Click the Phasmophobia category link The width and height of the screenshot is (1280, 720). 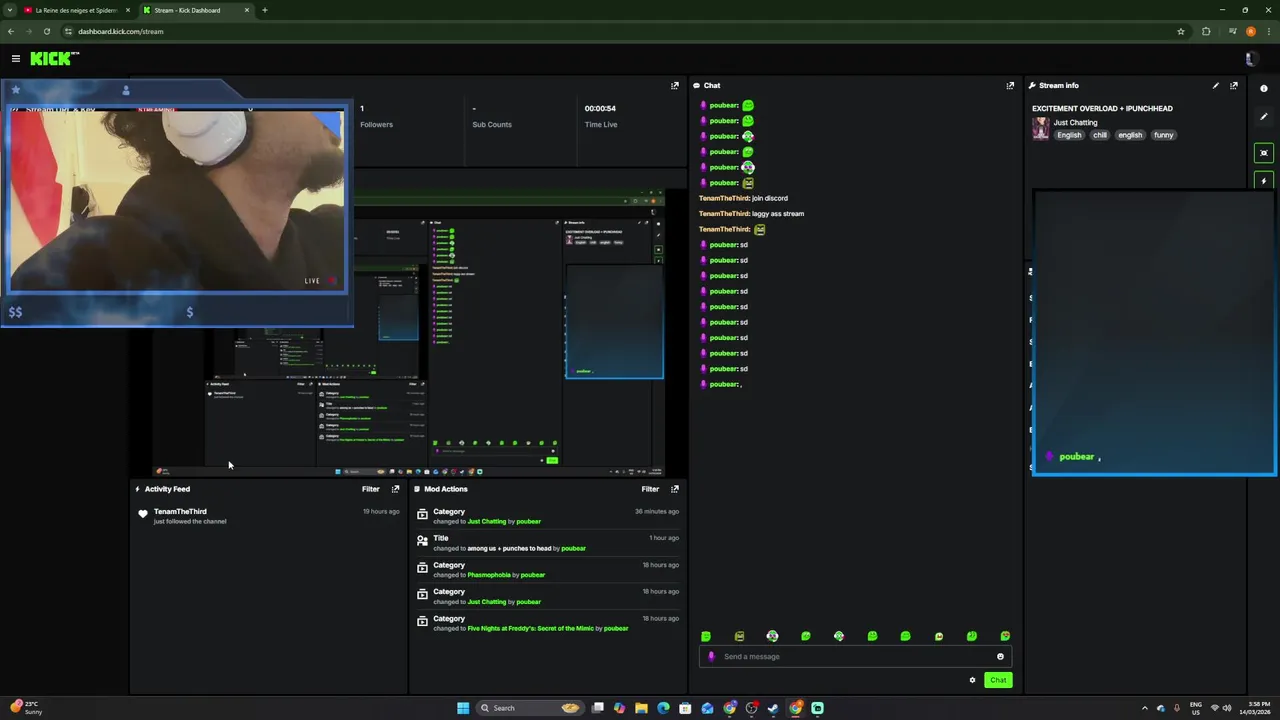point(489,575)
